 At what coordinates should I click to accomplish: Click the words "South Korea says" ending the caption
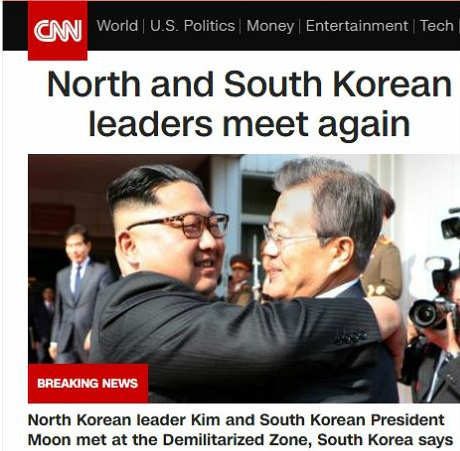point(385,440)
